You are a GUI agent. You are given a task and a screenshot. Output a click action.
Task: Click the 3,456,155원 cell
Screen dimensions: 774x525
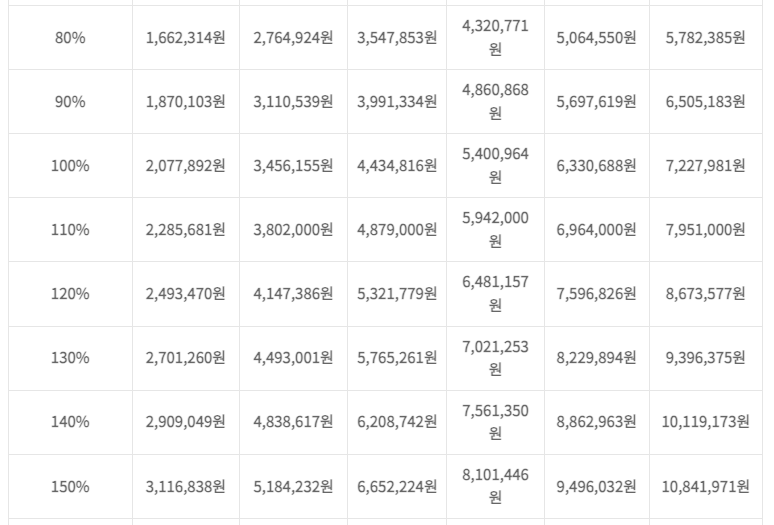(293, 166)
